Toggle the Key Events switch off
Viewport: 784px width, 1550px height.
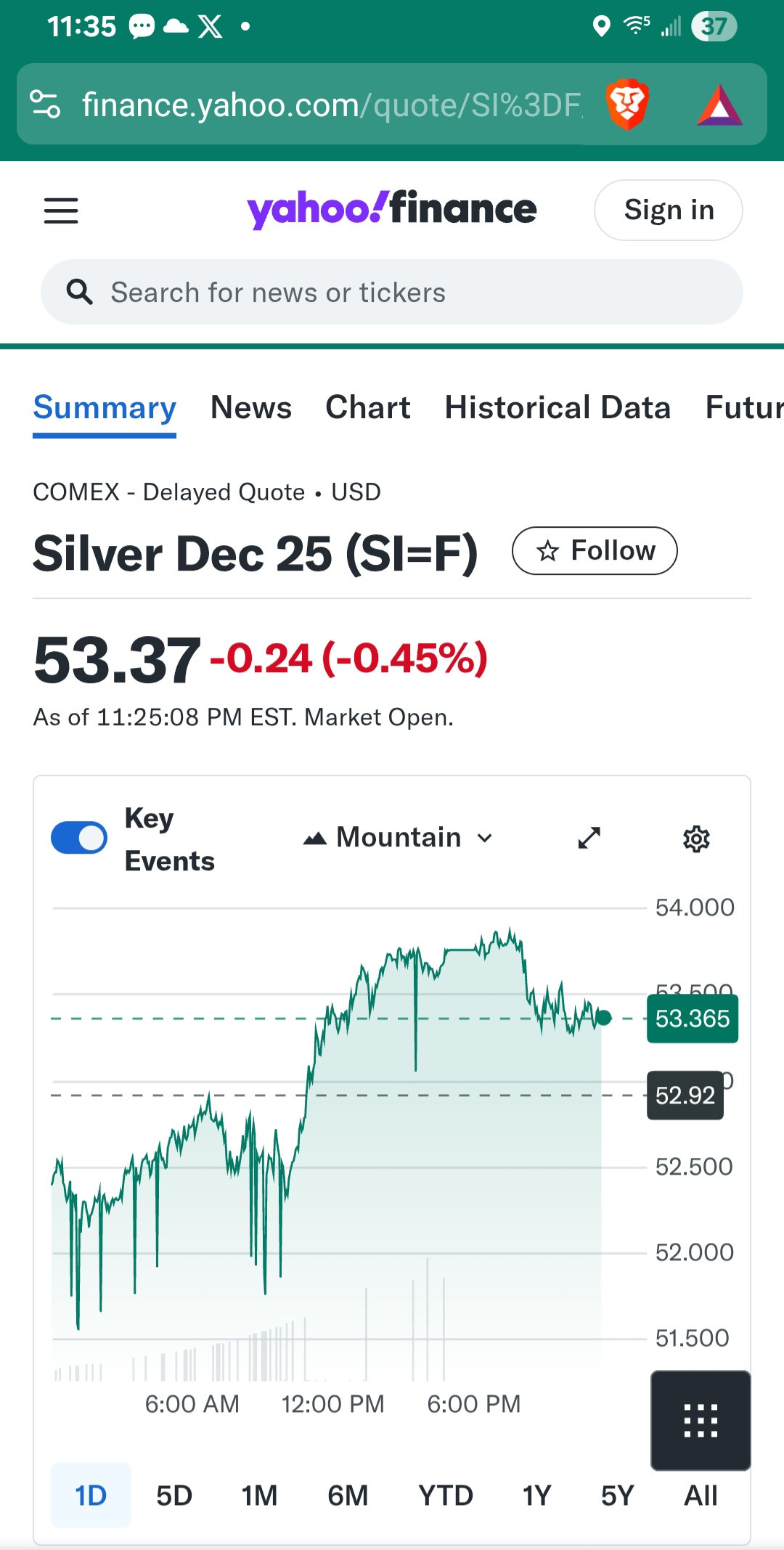[x=79, y=838]
